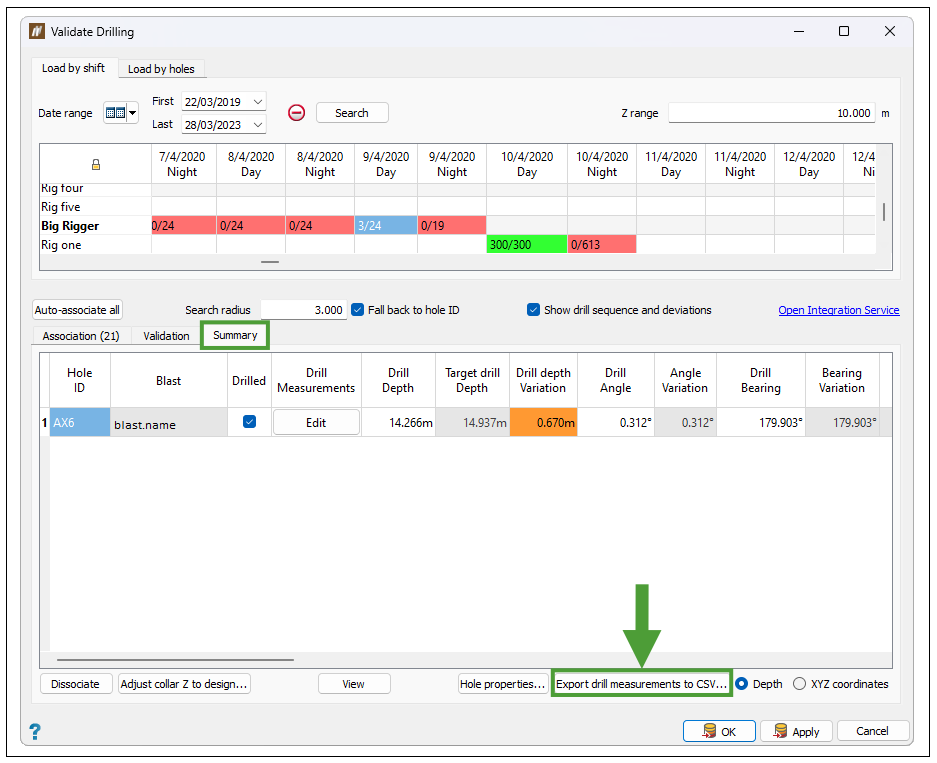
Task: Click the View button
Action: pyautogui.click(x=354, y=684)
